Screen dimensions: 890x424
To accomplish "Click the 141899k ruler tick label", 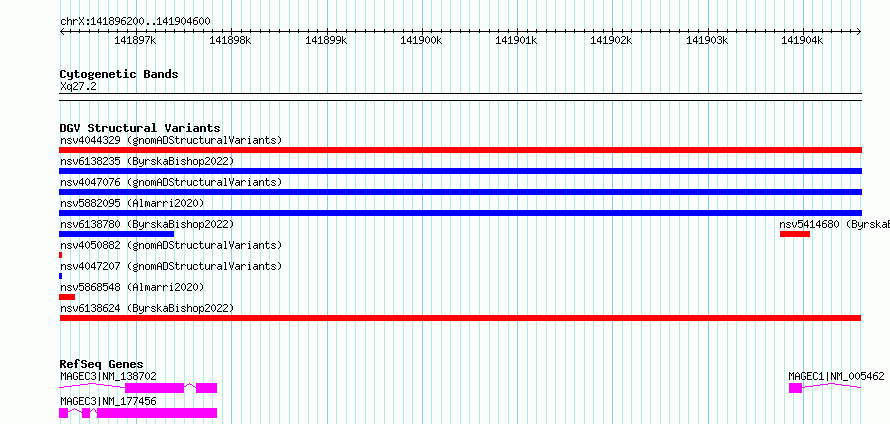I will [326, 40].
